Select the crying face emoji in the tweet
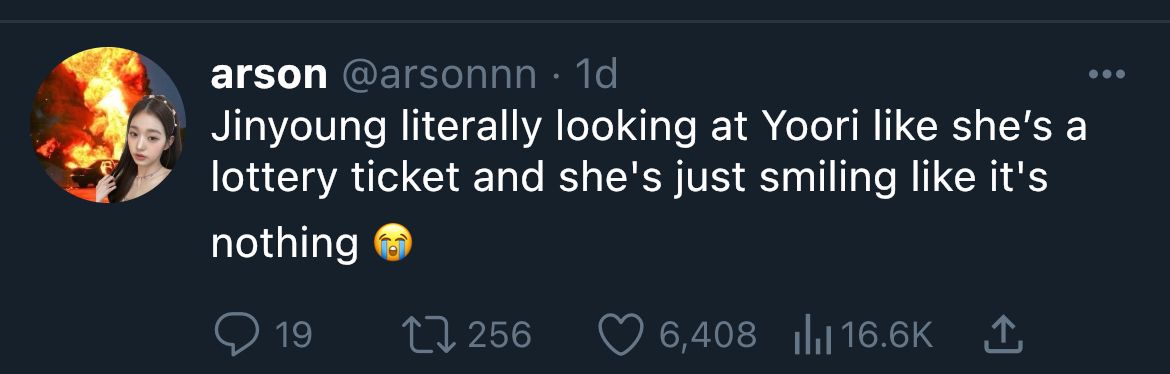Viewport: 1170px width, 374px height. coord(393,243)
